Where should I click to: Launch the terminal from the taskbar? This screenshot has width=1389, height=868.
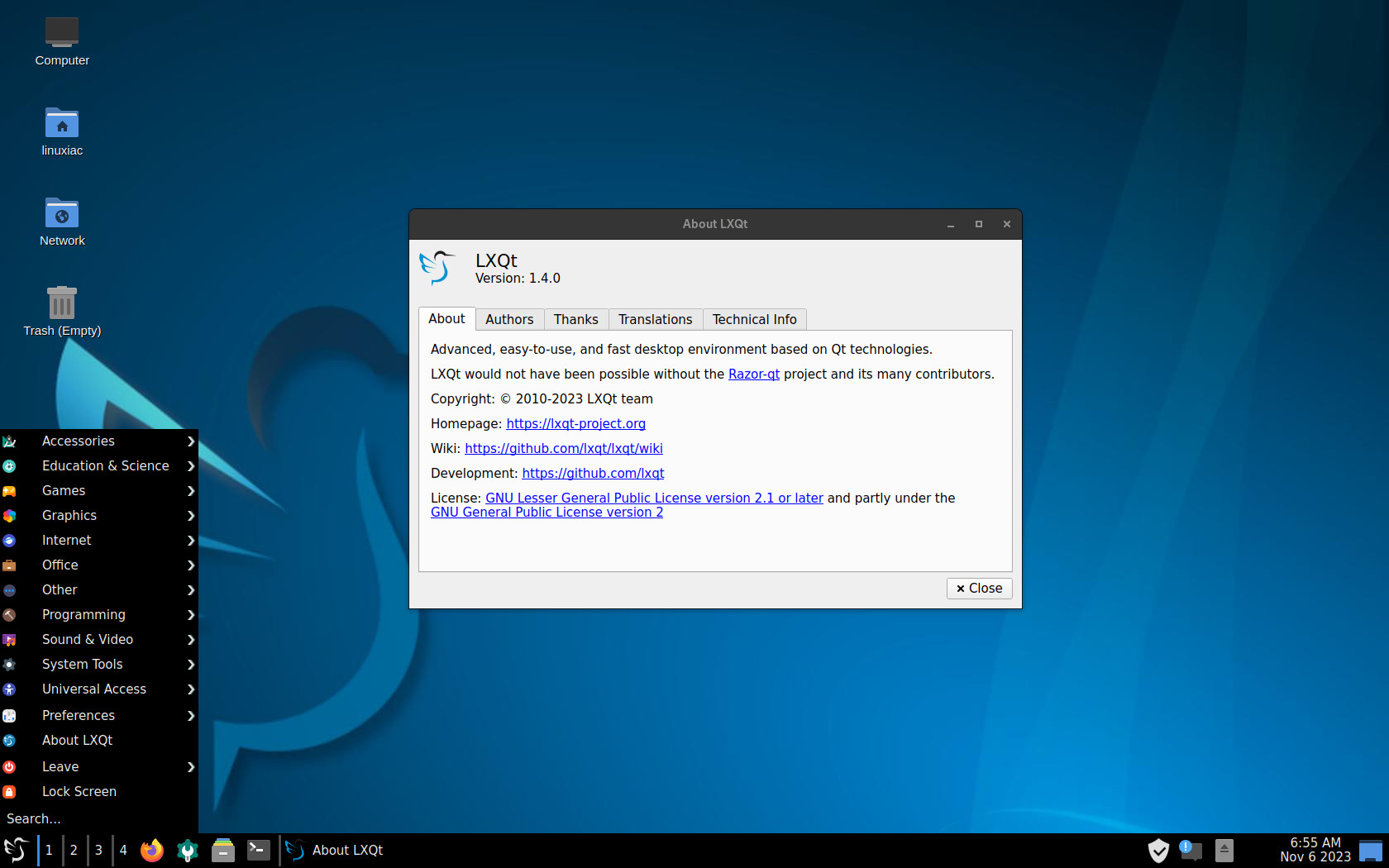pos(259,850)
